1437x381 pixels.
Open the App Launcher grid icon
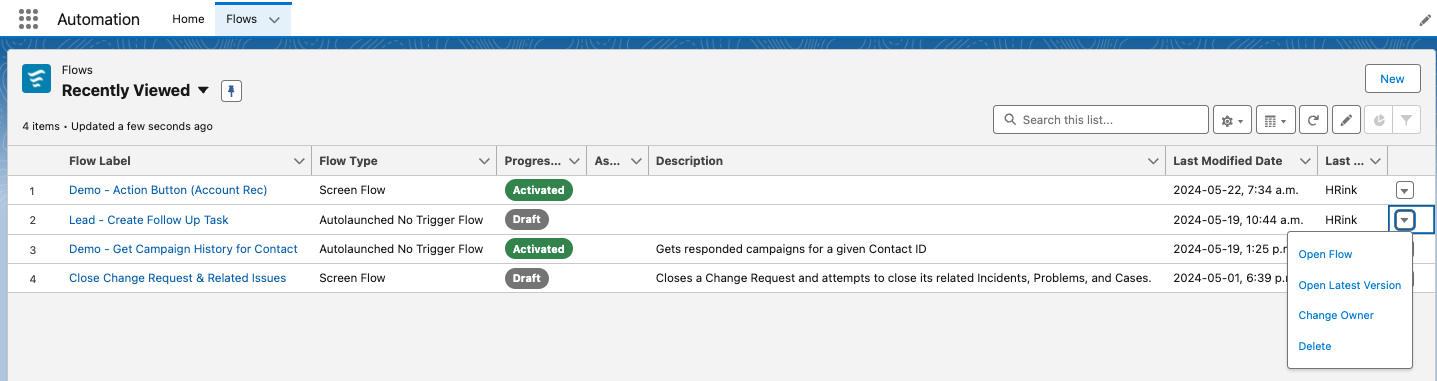pos(28,19)
